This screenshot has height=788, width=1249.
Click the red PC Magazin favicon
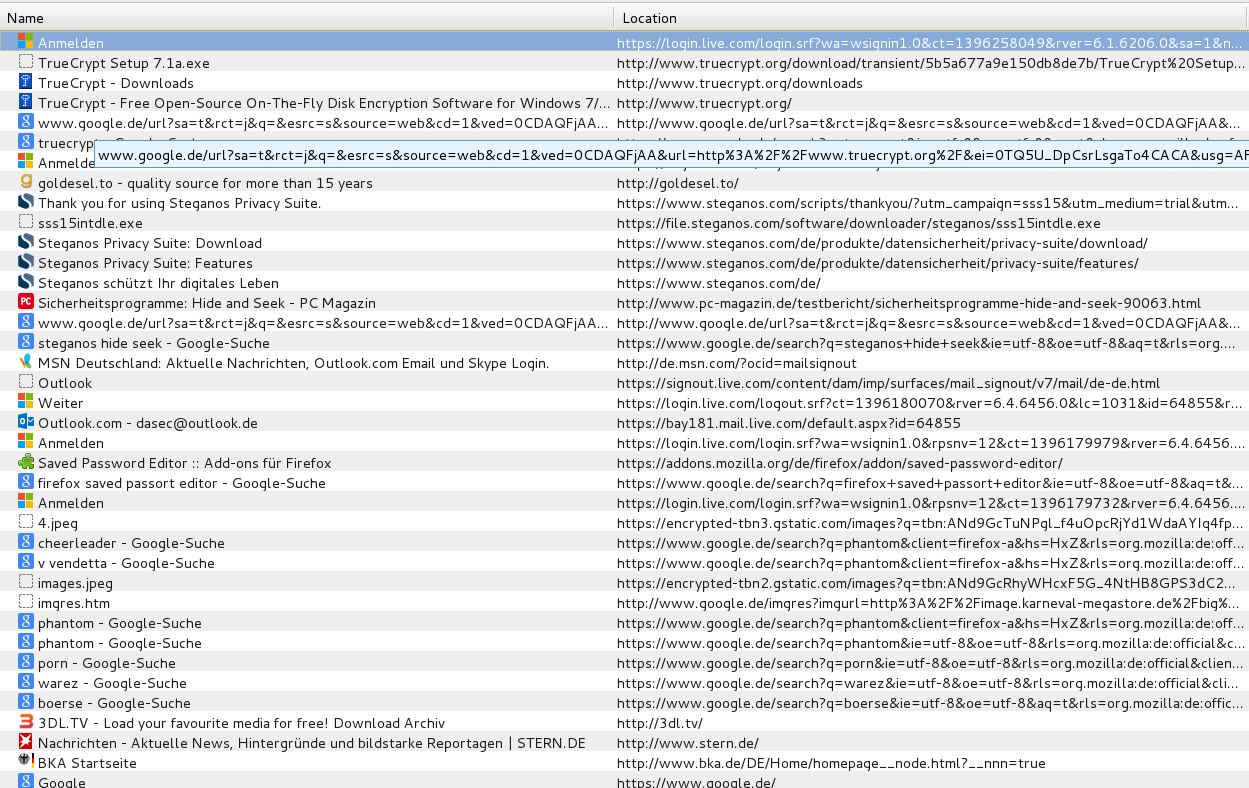tap(26, 303)
